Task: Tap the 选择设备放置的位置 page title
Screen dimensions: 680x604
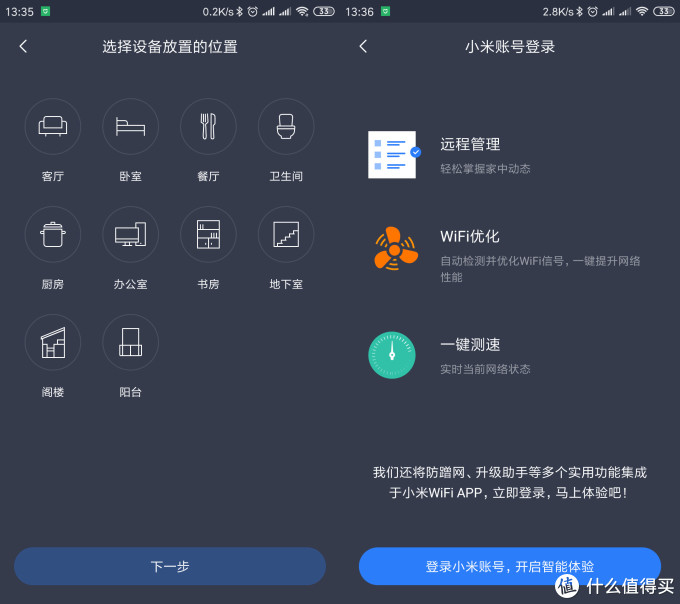Action: click(170, 46)
